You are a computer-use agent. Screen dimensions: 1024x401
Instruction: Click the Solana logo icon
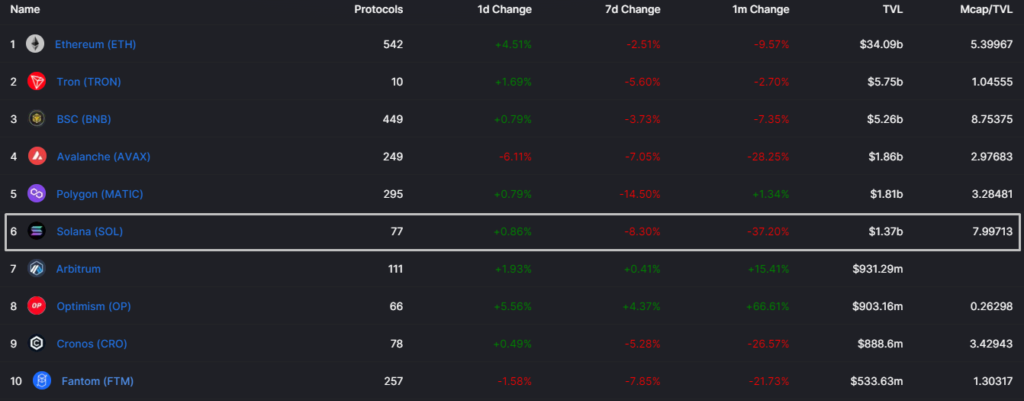pos(37,231)
